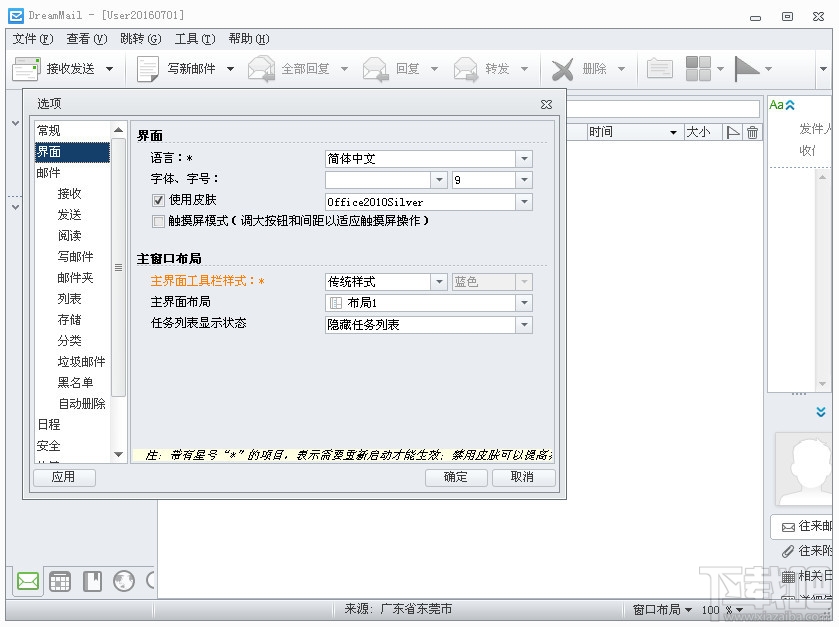This screenshot has width=839, height=627.
Task: Open the Office2010Silver skin dropdown
Action: click(523, 199)
